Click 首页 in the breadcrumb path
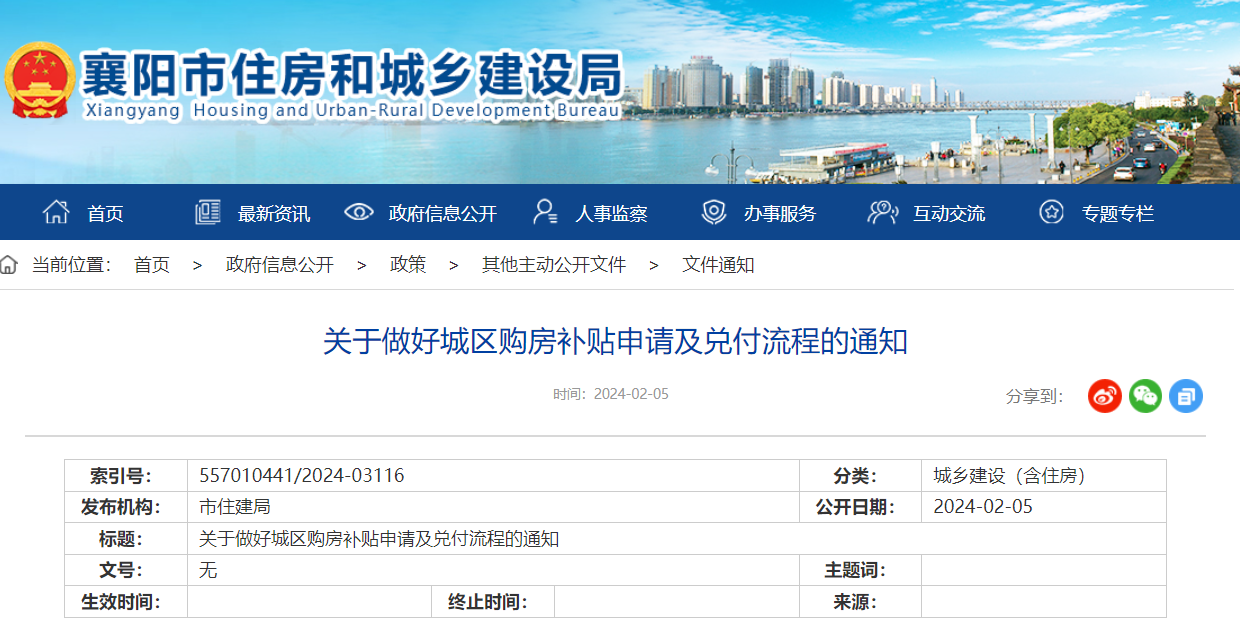 152,265
